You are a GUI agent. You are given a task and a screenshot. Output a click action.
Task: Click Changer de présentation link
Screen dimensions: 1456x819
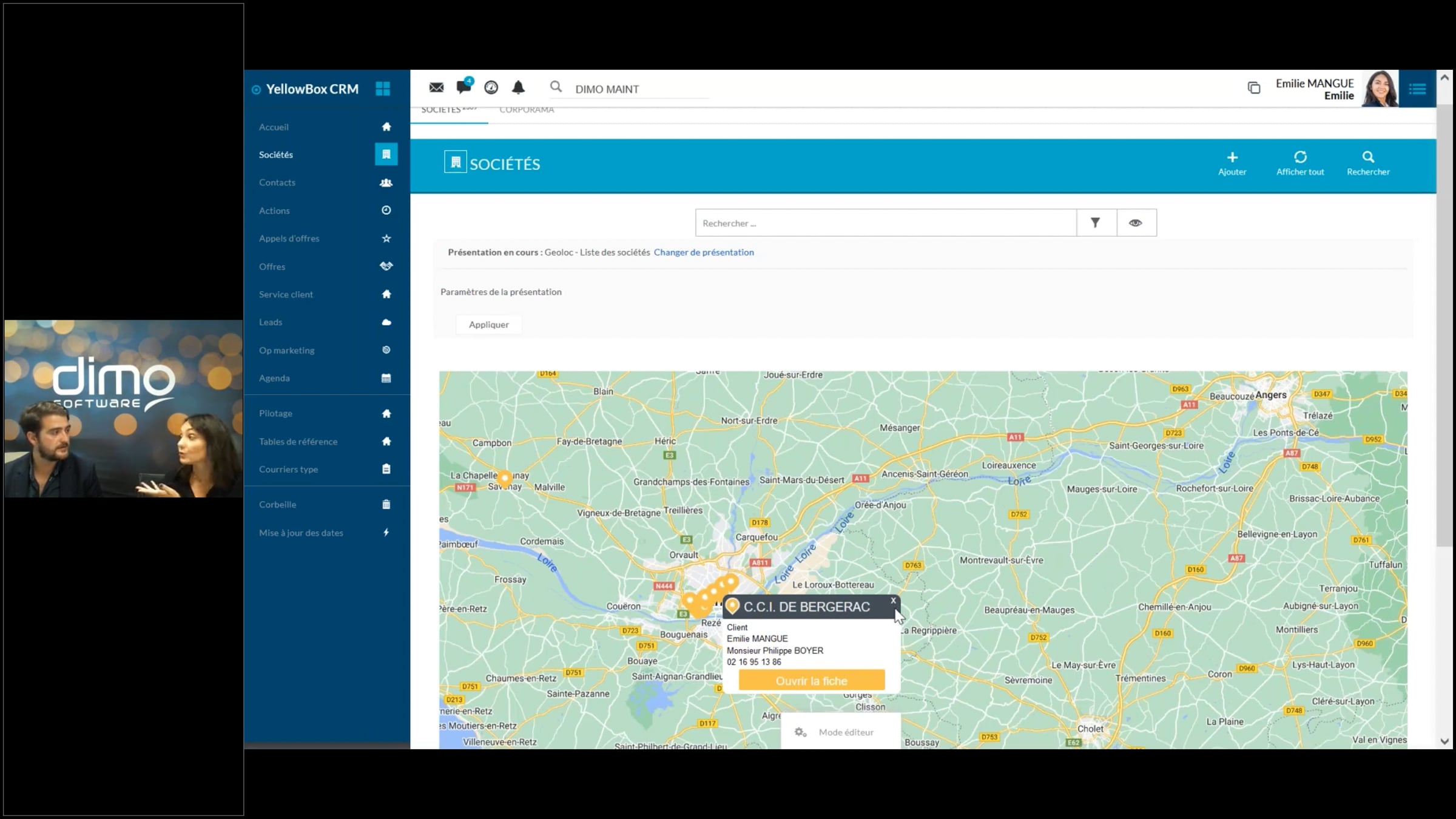(704, 252)
